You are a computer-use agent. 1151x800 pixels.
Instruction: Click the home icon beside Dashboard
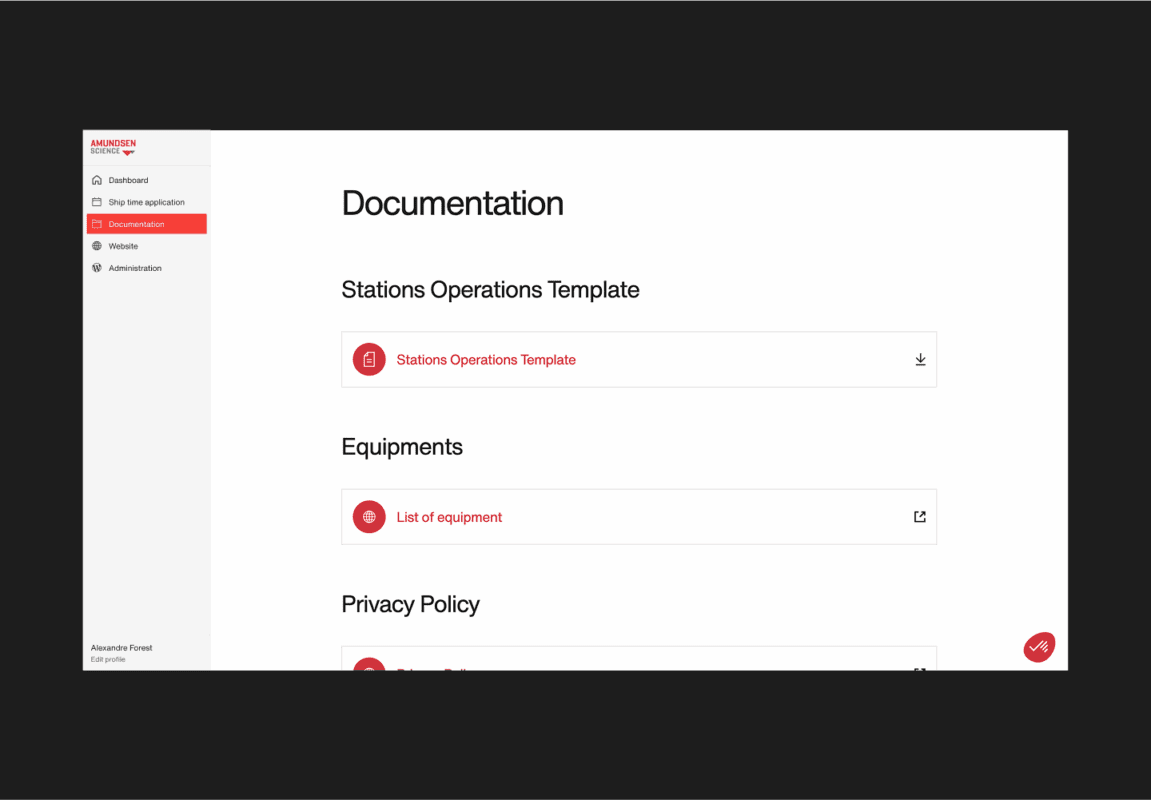point(97,180)
